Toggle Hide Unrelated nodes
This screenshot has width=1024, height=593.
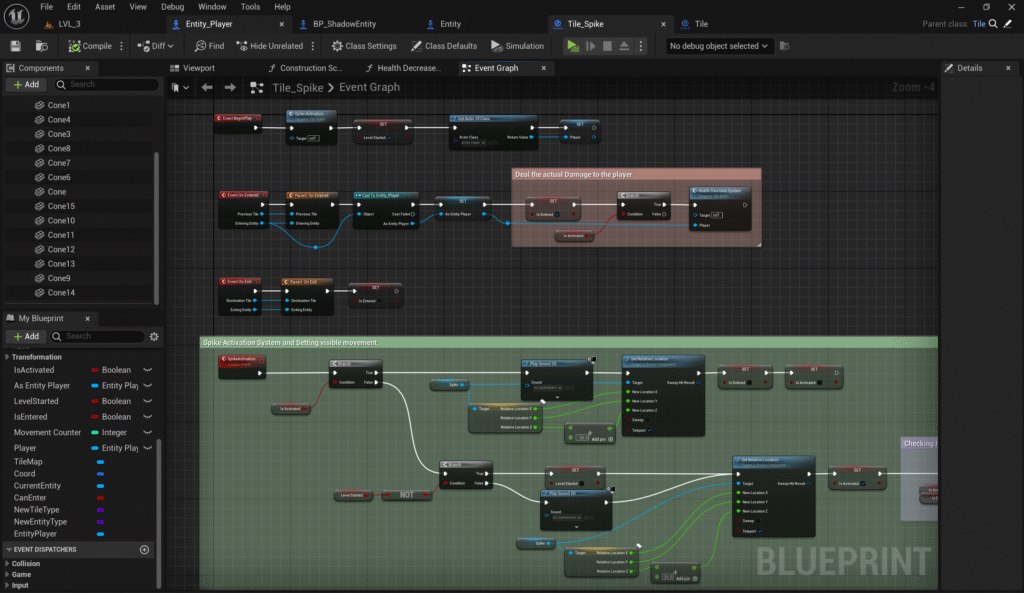tap(270, 46)
